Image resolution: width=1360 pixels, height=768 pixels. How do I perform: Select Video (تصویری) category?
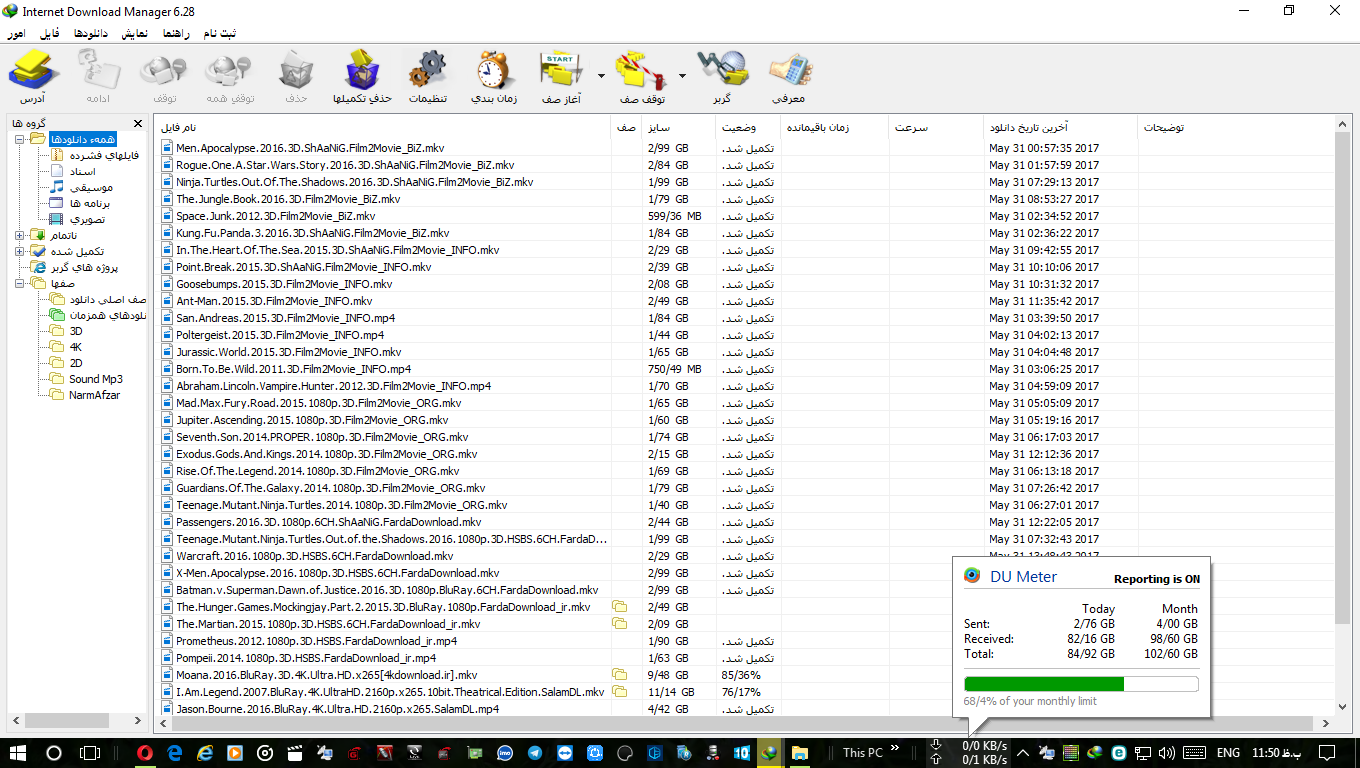[x=78, y=219]
